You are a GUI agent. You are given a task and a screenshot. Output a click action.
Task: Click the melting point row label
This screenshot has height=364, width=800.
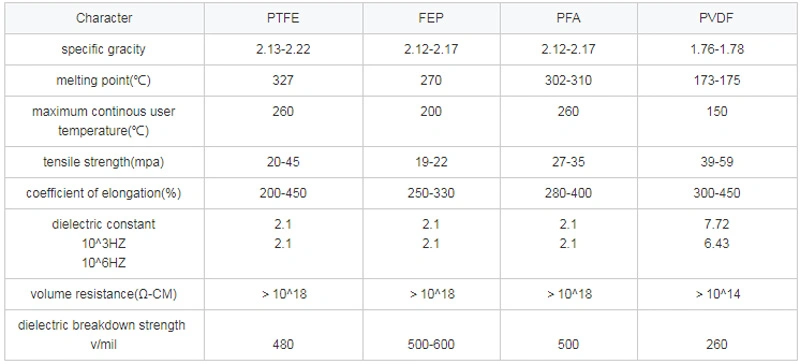click(x=104, y=81)
